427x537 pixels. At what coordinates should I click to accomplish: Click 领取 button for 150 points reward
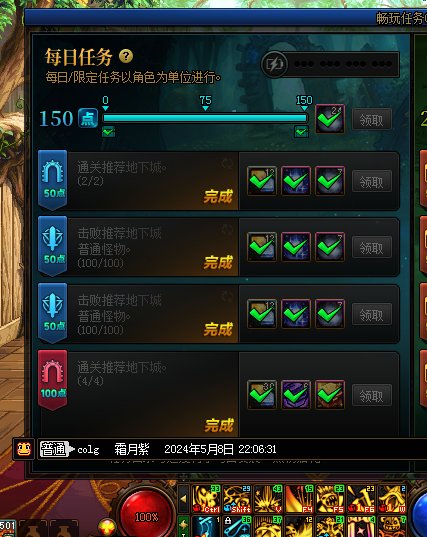pos(372,119)
